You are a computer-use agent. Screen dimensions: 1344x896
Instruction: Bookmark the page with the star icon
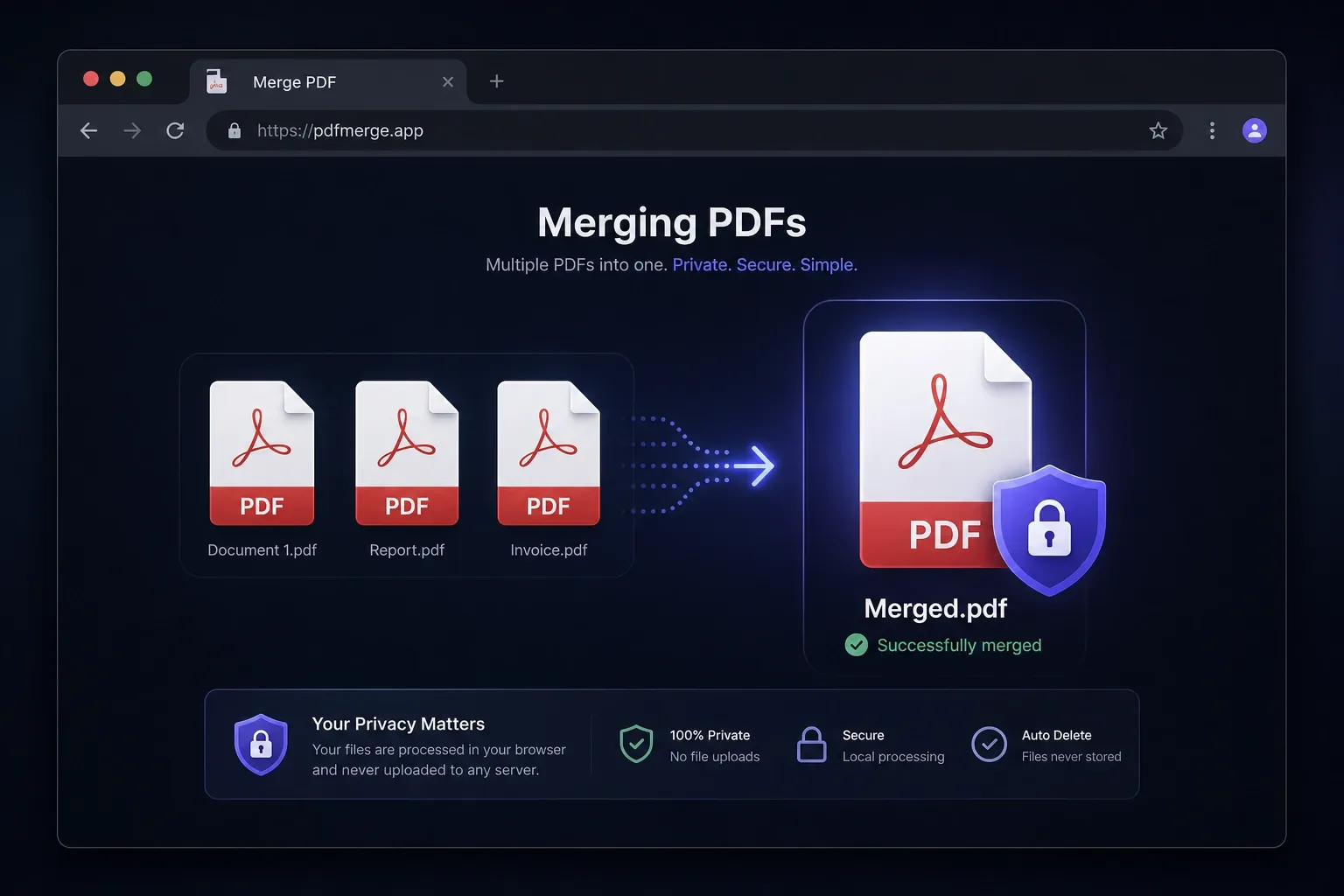click(x=1158, y=130)
